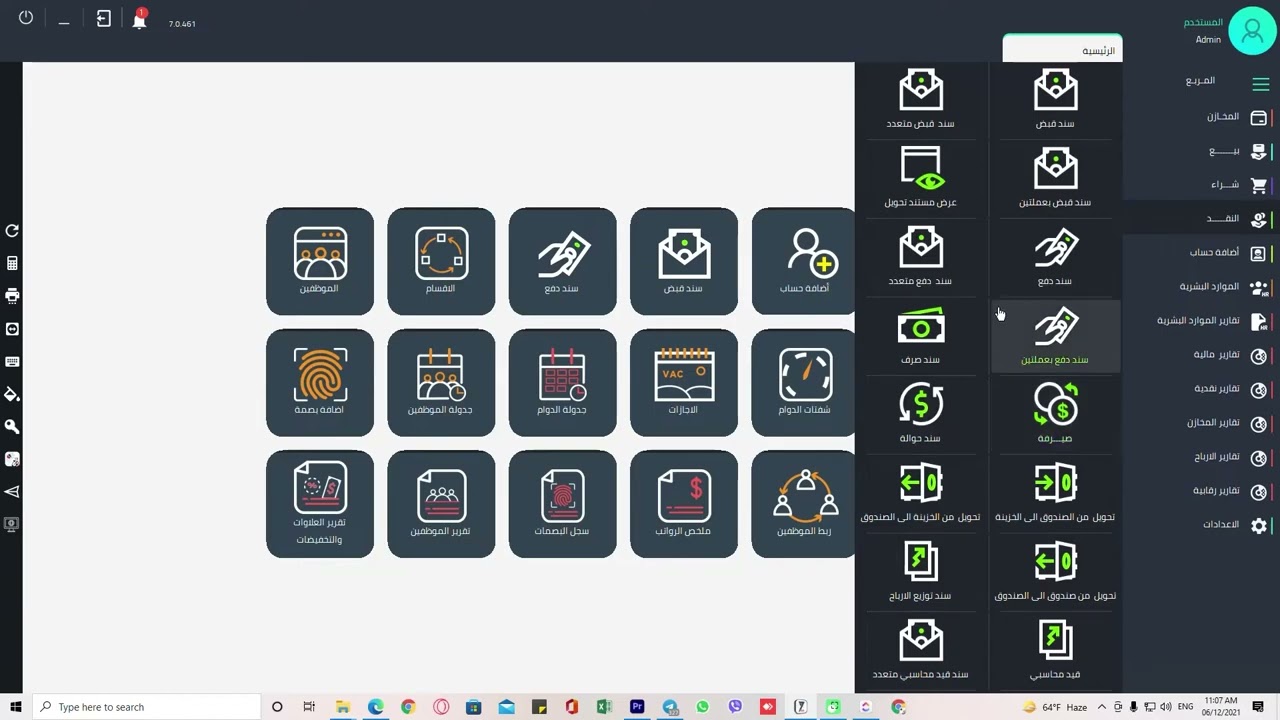Expand the شراء purchase sidebar menu

click(x=1202, y=185)
